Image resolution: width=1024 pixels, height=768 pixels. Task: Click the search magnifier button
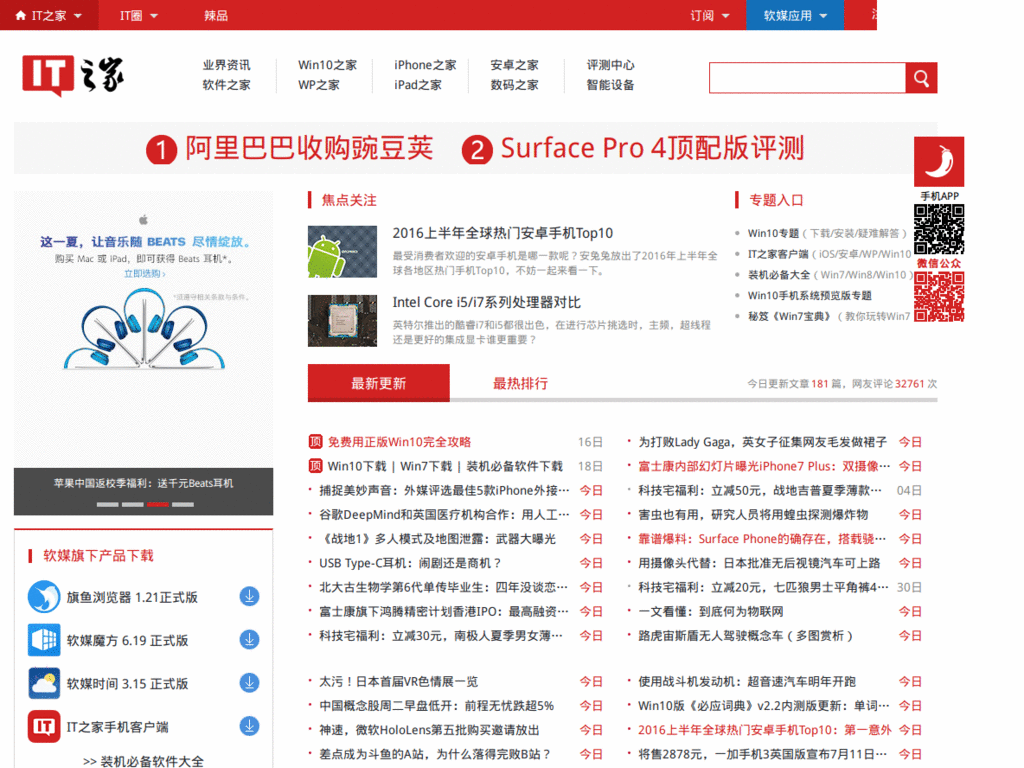(921, 78)
